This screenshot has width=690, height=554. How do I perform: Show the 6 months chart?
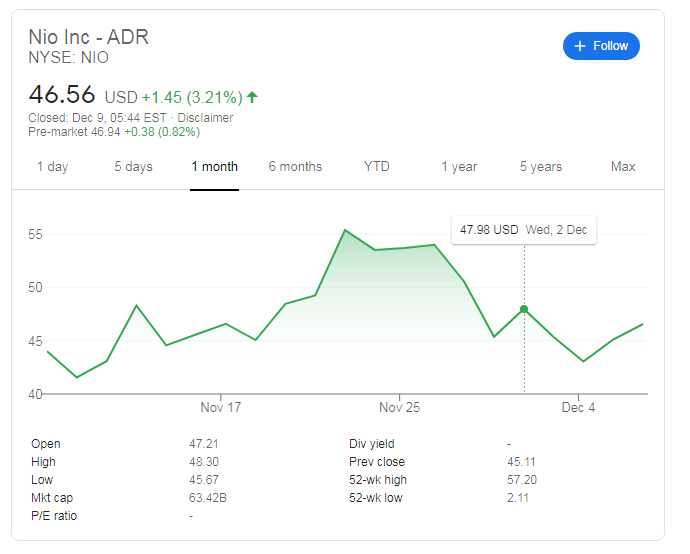point(295,167)
